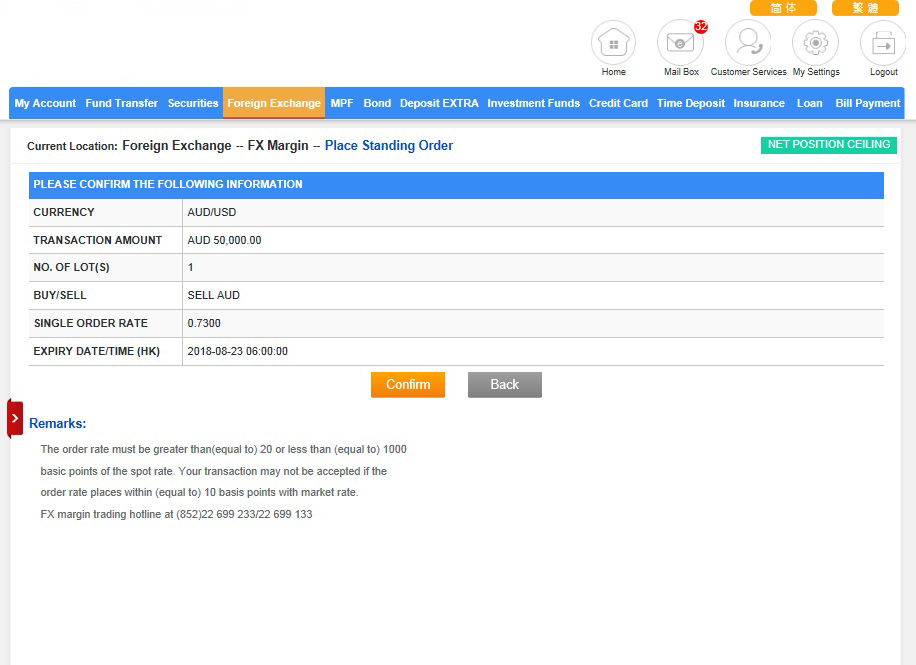Go to the Time Deposit menu
Image resolution: width=916 pixels, height=665 pixels.
click(x=691, y=103)
